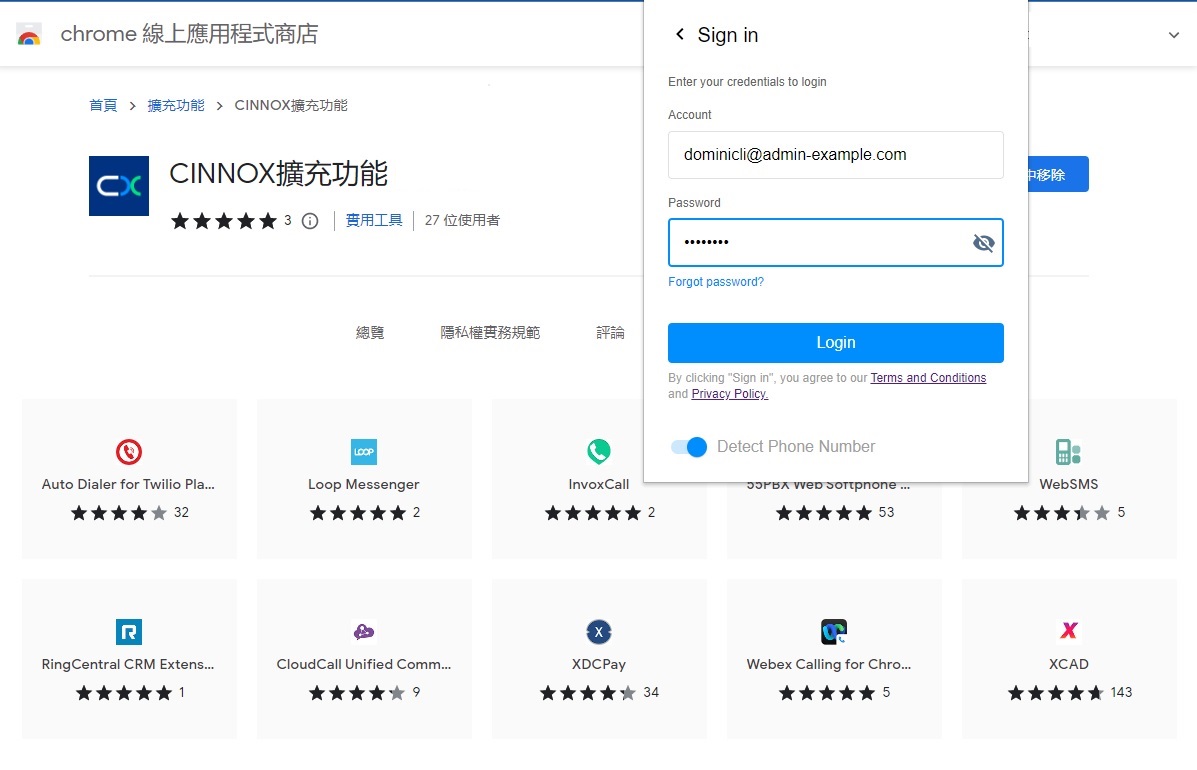Click the Auto Dialer for Twilio title
This screenshot has height=770, width=1197.
point(128,485)
